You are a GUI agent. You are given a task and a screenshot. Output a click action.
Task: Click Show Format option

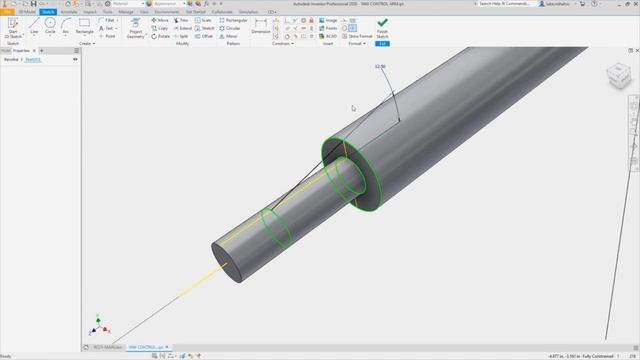pyautogui.click(x=357, y=36)
